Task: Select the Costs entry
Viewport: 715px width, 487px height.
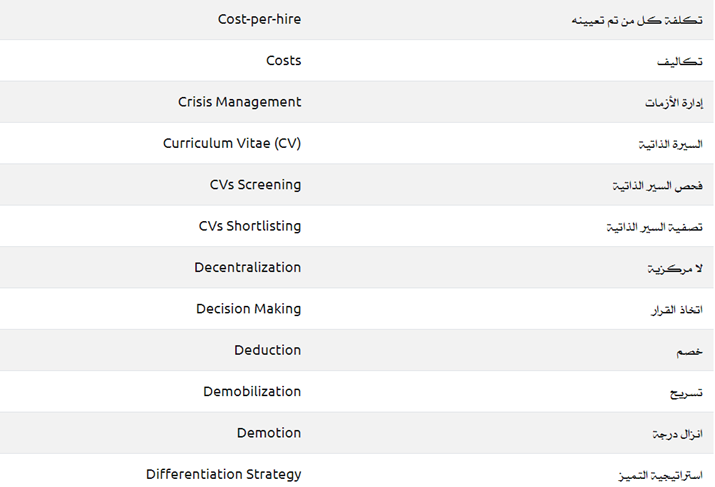Action: [283, 61]
